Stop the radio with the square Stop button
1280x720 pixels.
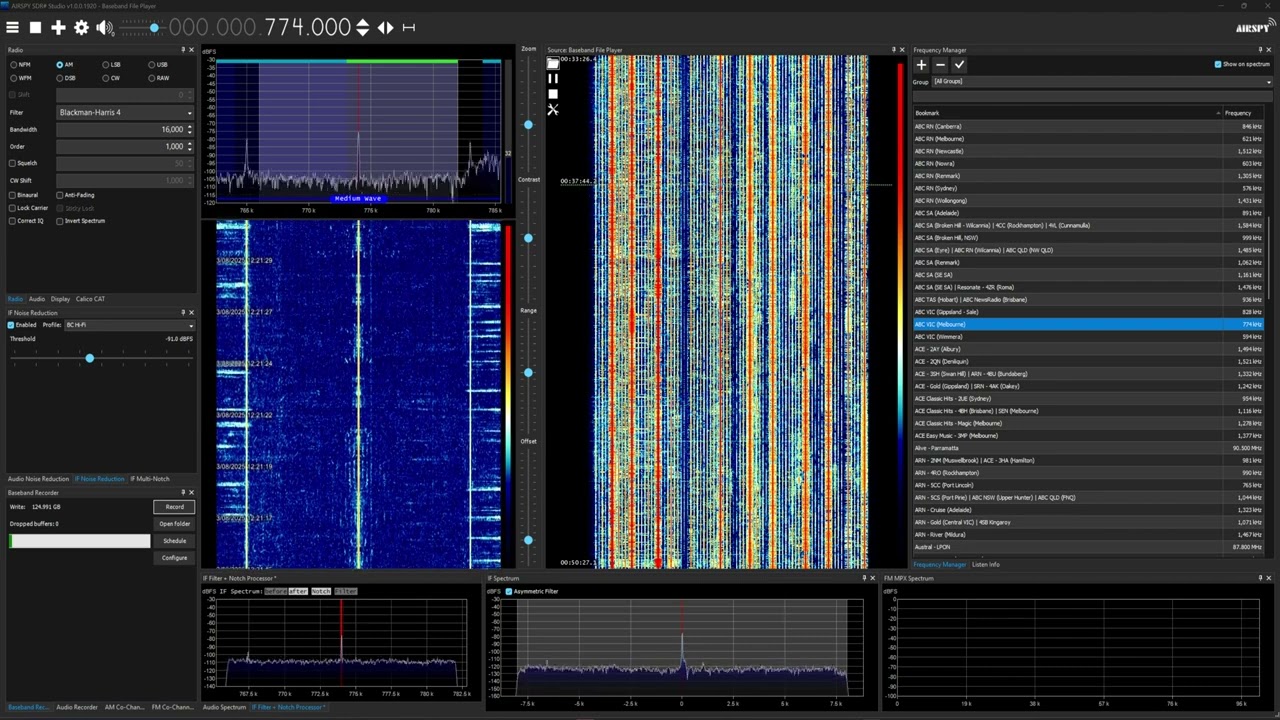tap(35, 28)
